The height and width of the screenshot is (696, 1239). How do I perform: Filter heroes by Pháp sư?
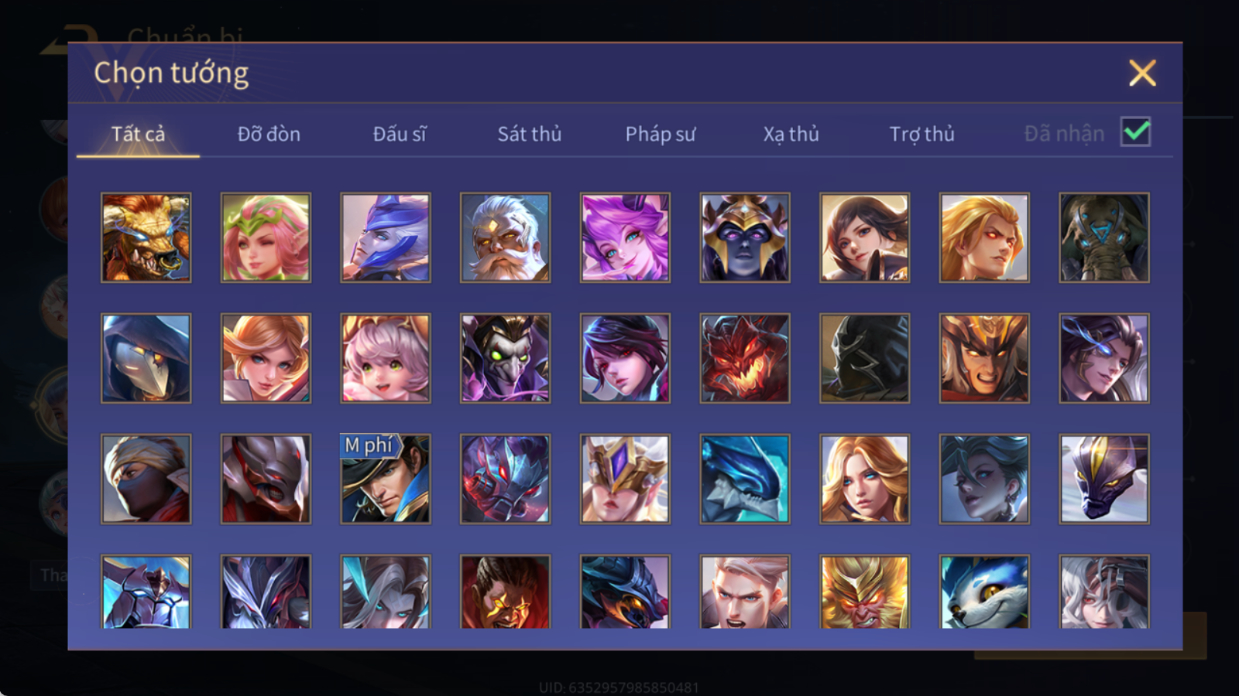660,134
